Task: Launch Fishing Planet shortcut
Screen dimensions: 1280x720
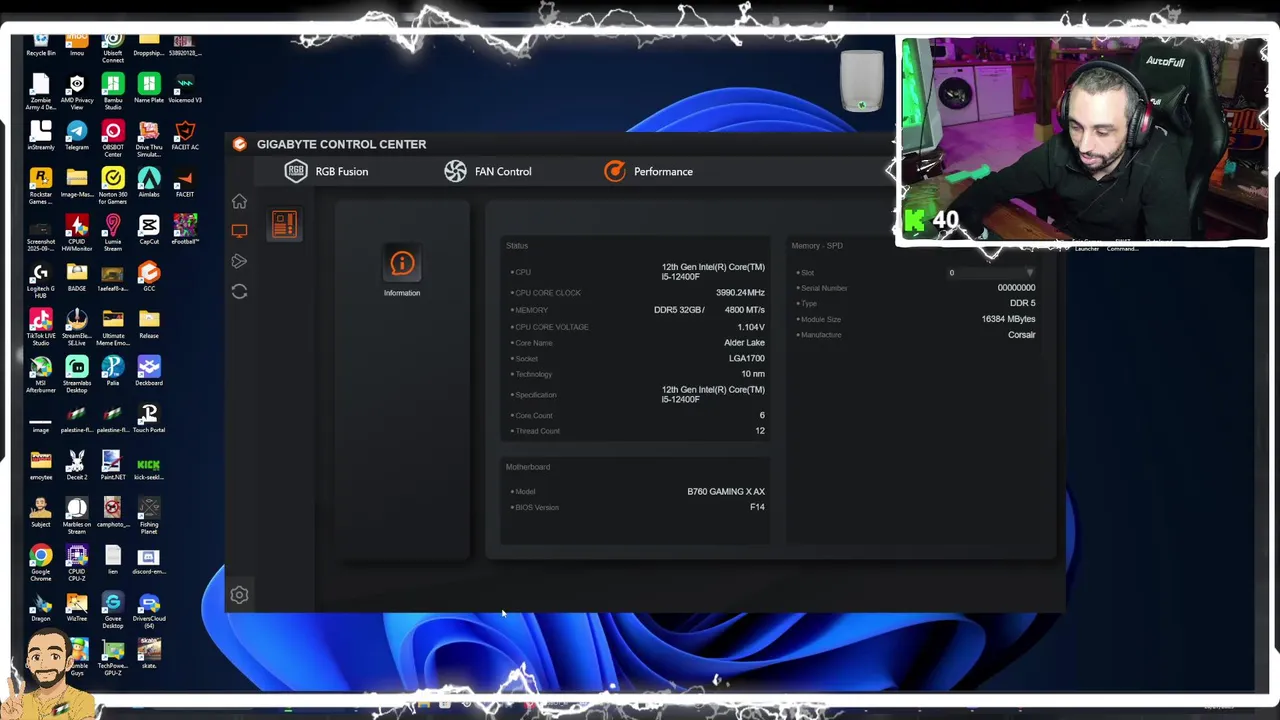Action: click(149, 515)
